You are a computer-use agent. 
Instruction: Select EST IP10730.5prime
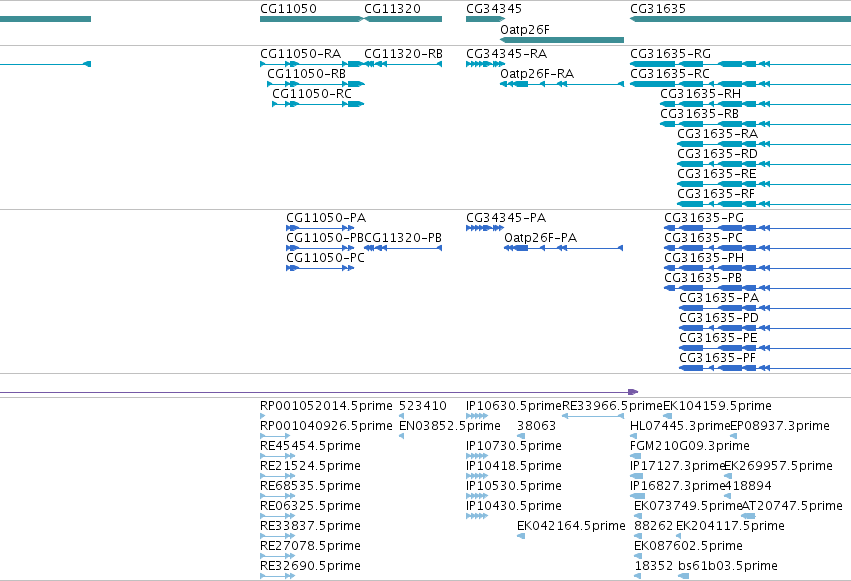[x=477, y=456]
